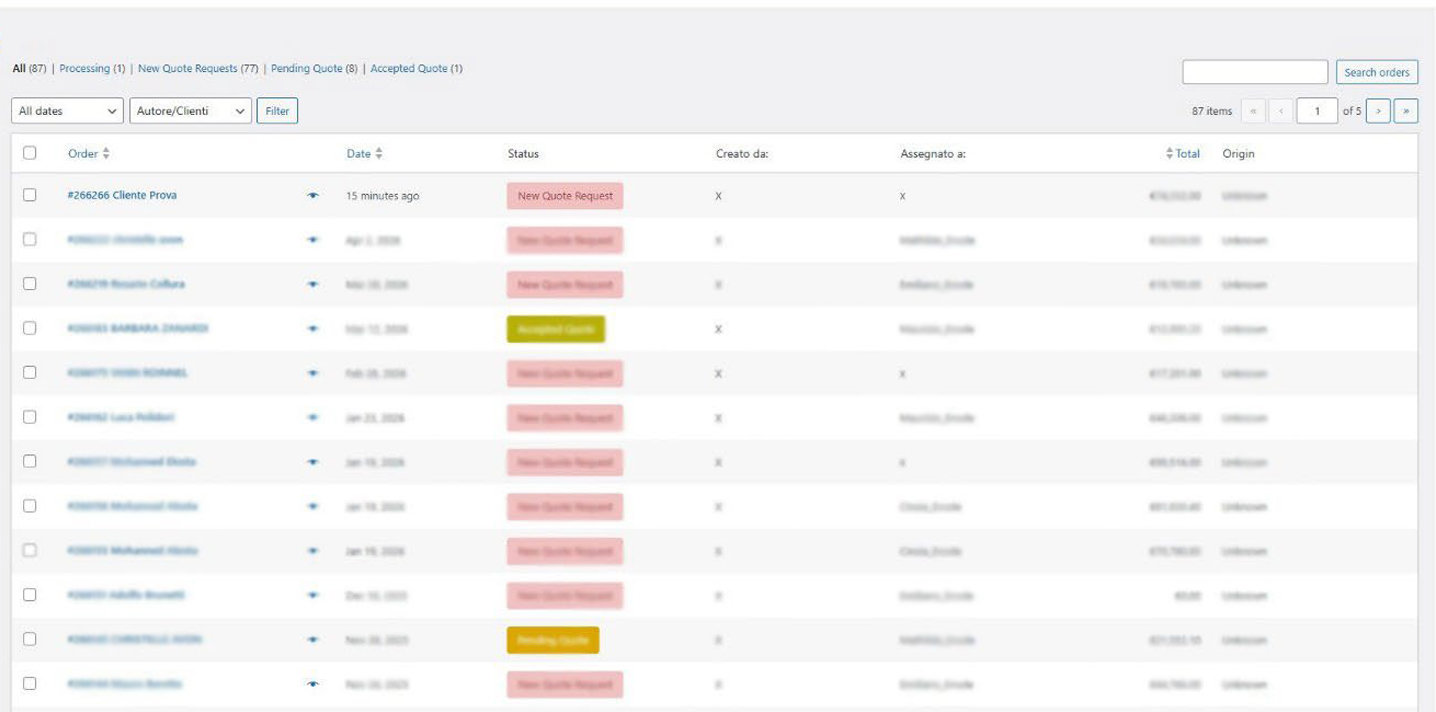Sort by the Total column header

1188,154
